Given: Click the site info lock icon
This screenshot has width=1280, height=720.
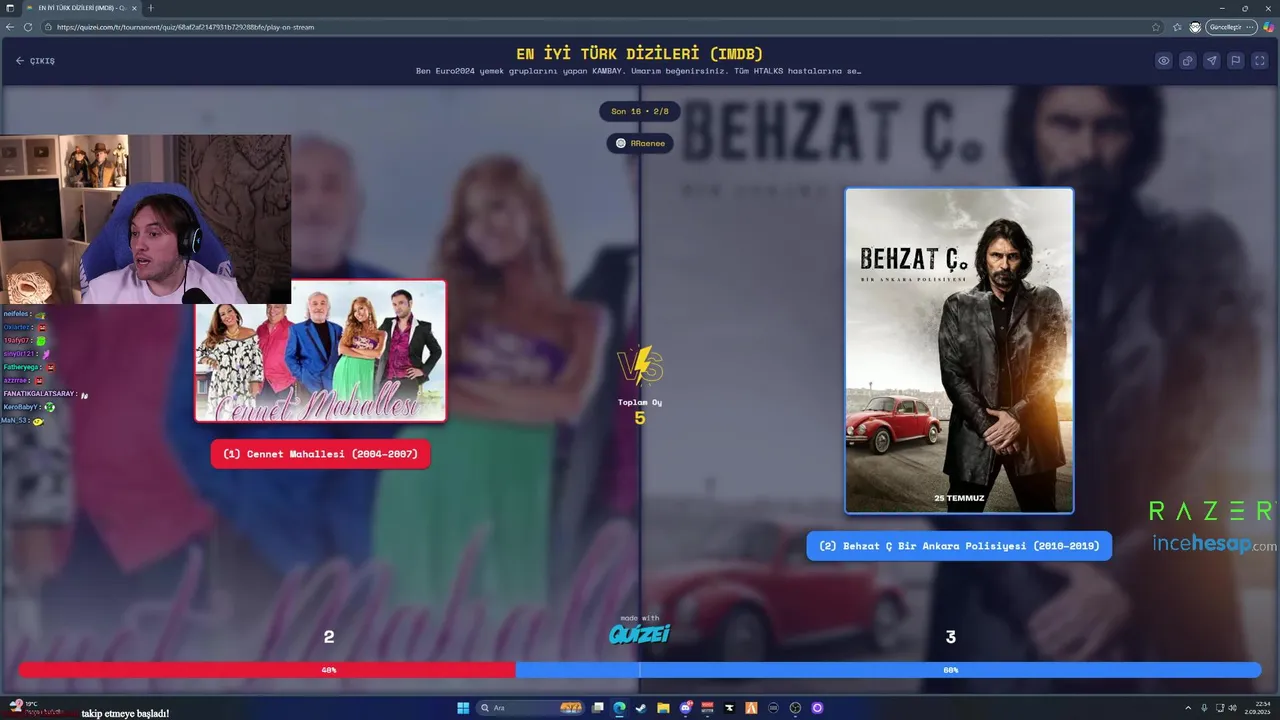Looking at the screenshot, I should click(49, 27).
